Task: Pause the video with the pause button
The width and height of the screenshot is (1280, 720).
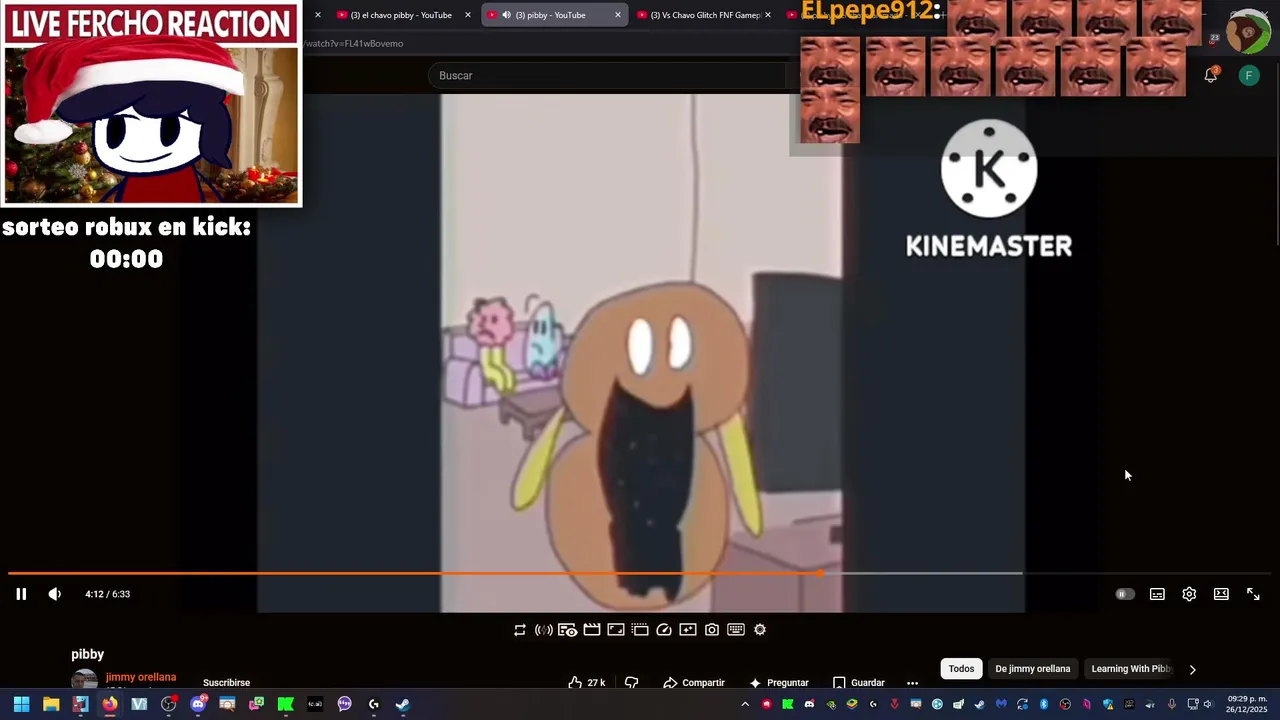Action: pos(21,594)
